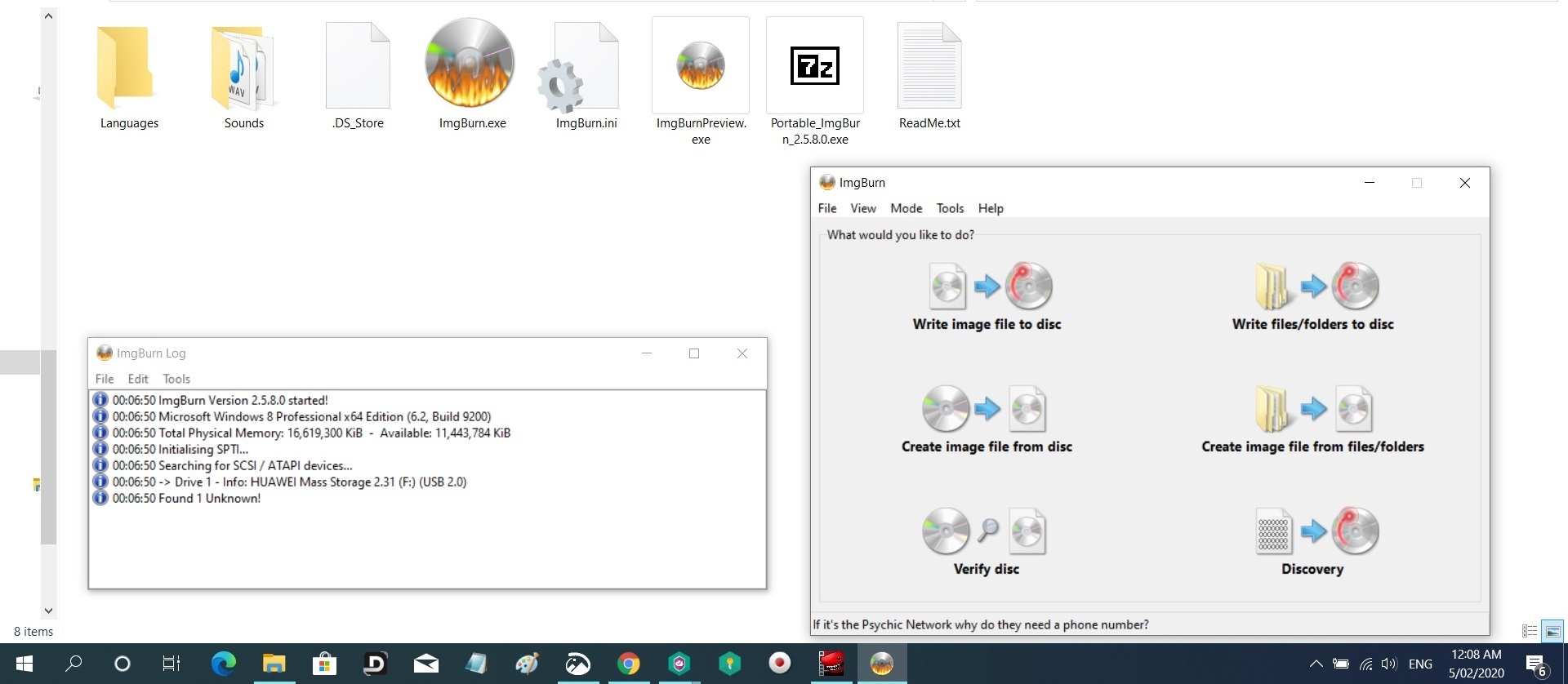The image size is (1568, 684).
Task: Close the ImgBurn main window
Action: (x=1465, y=183)
